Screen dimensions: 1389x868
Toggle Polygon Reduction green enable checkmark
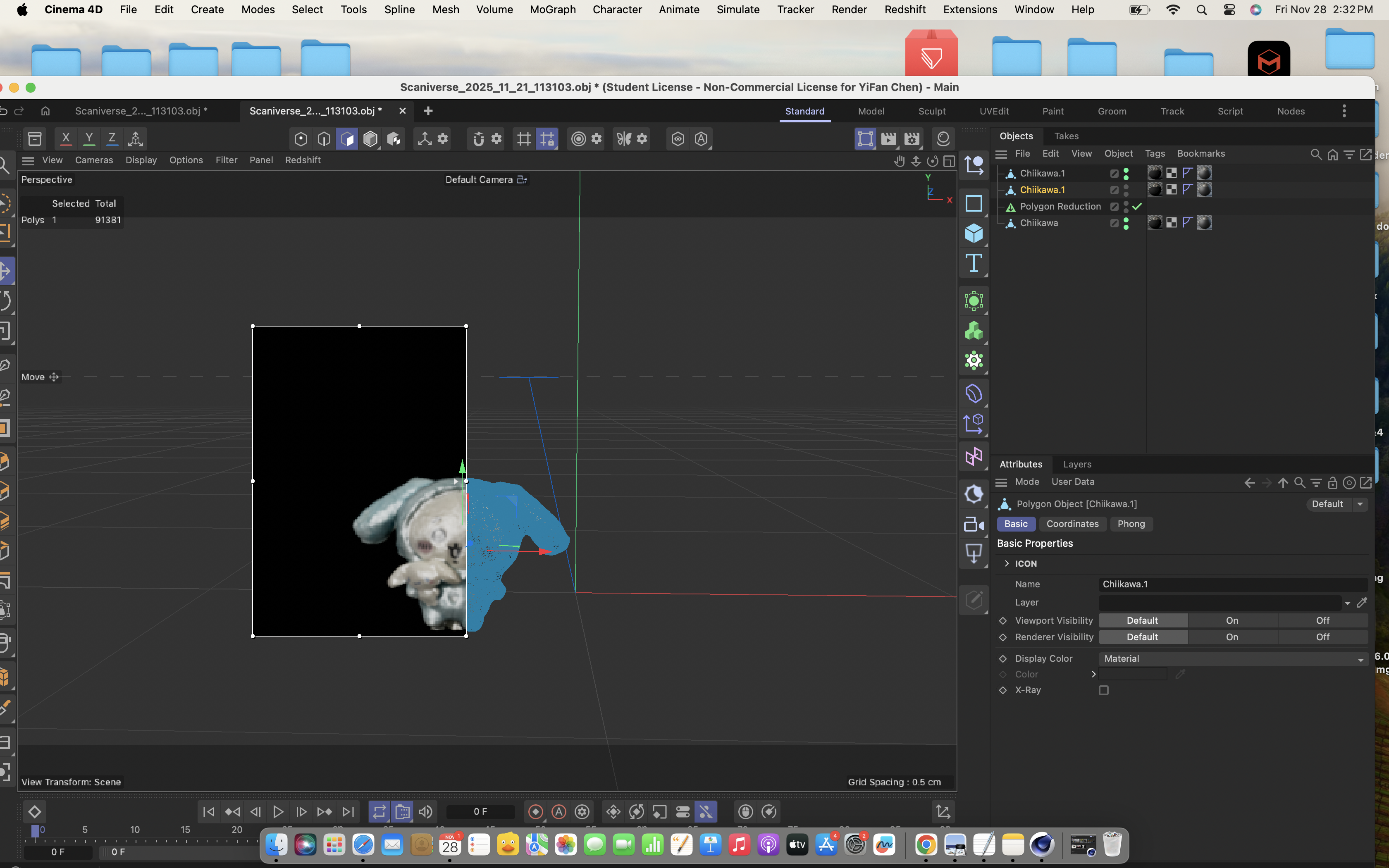(1137, 206)
